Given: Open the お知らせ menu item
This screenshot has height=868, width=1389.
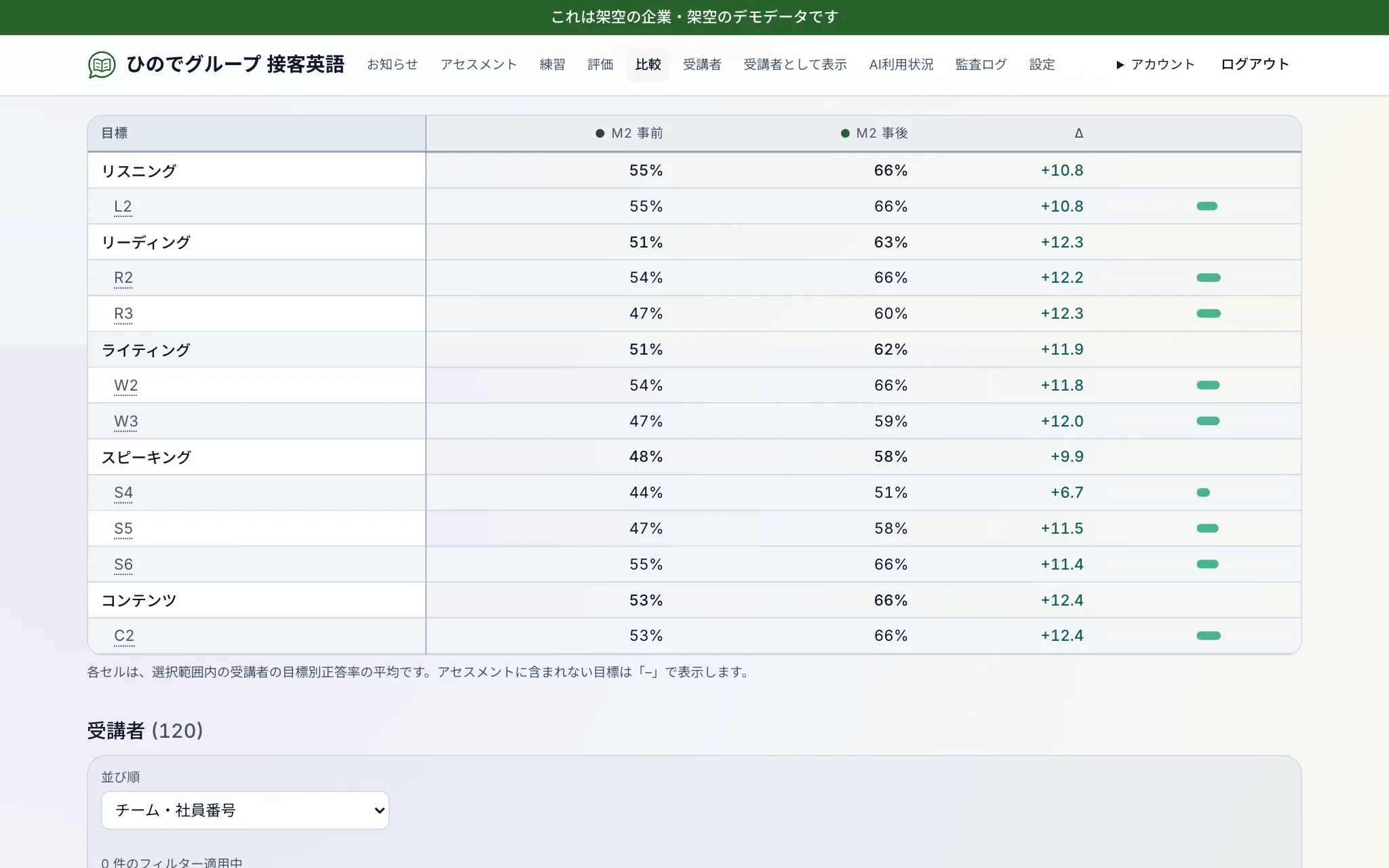Looking at the screenshot, I should (392, 65).
